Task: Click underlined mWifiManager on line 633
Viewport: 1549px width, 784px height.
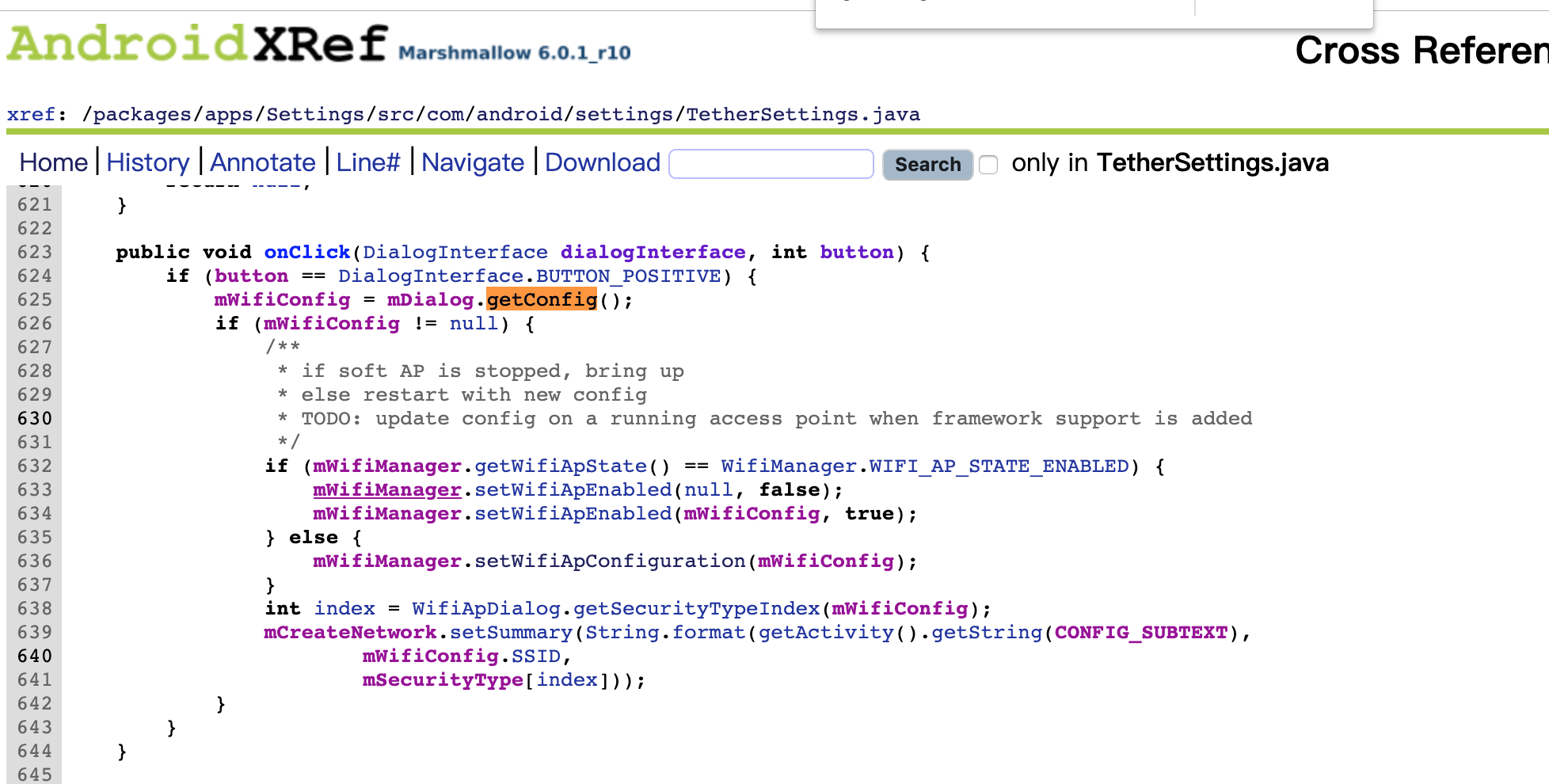Action: click(387, 489)
